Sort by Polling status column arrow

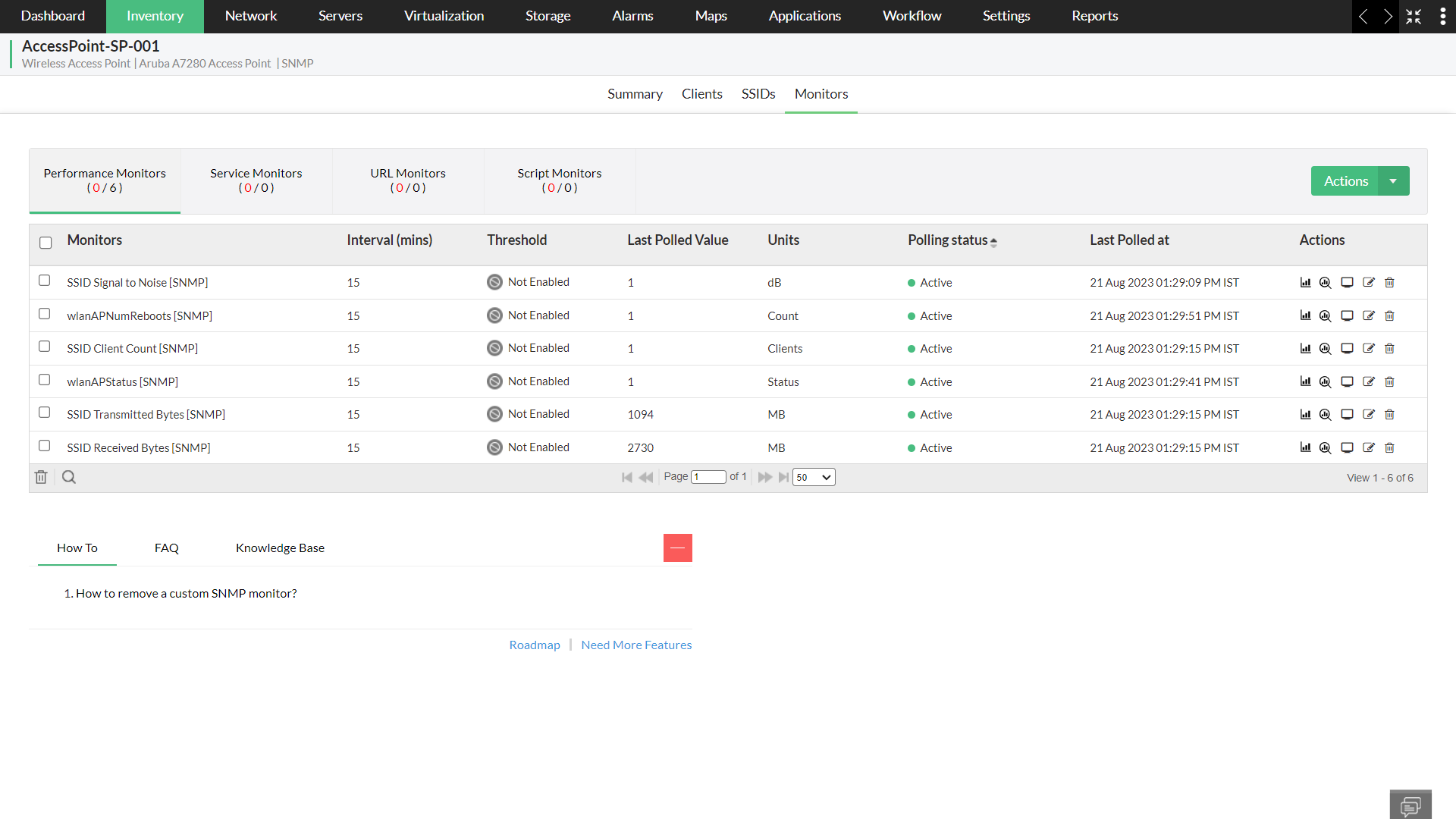tap(993, 241)
